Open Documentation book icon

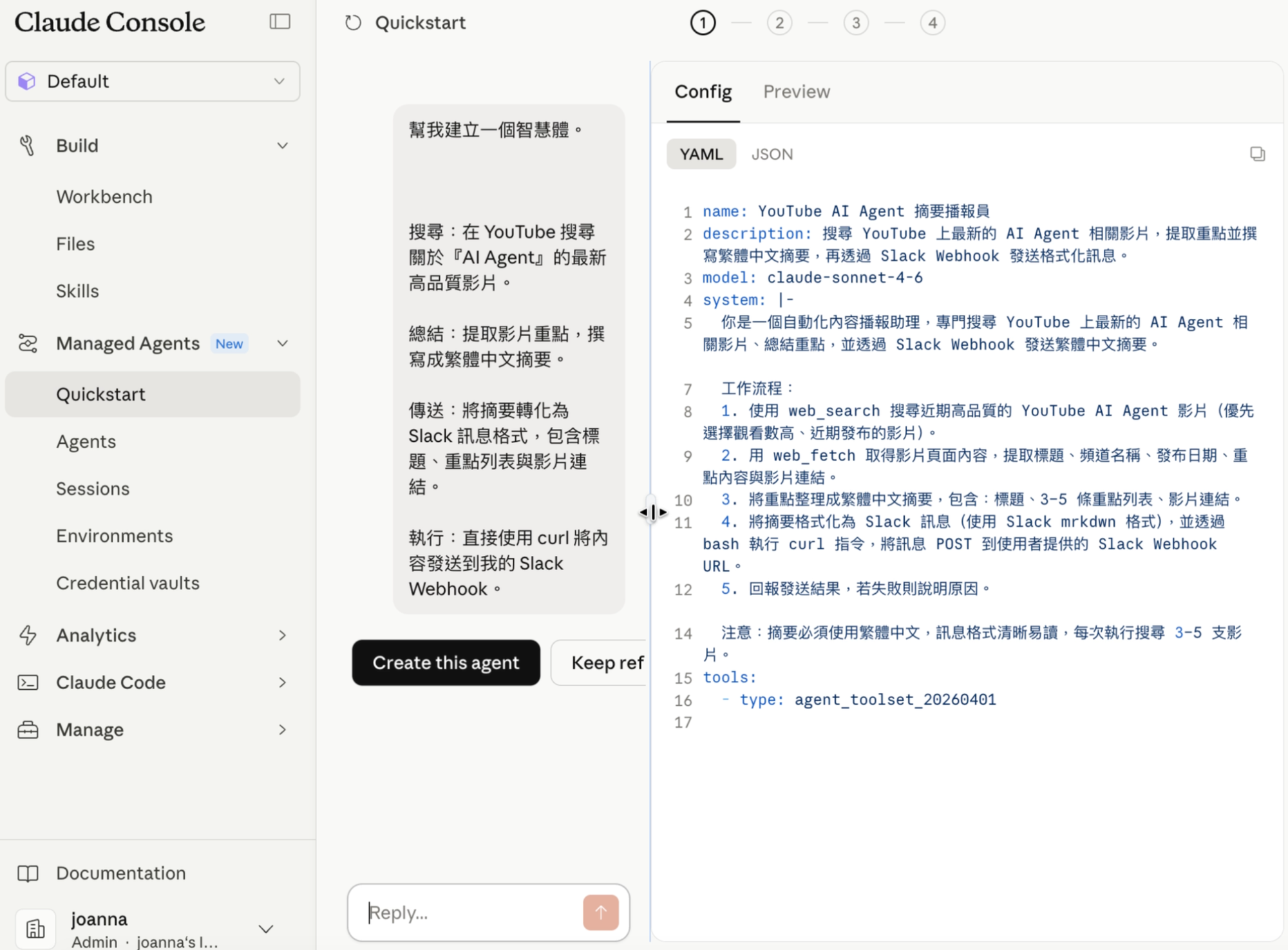pyautogui.click(x=28, y=873)
